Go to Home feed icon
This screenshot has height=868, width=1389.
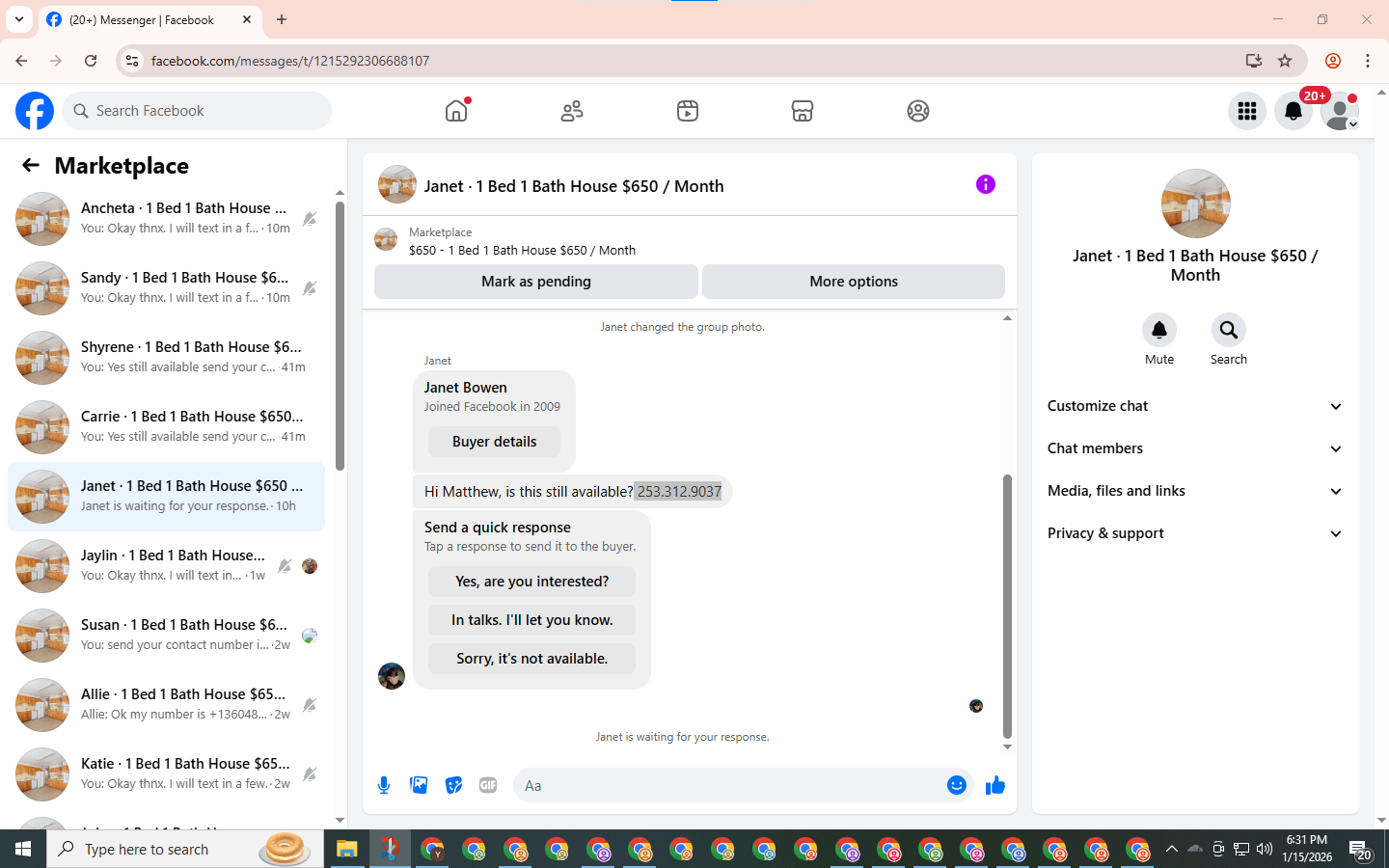[456, 111]
